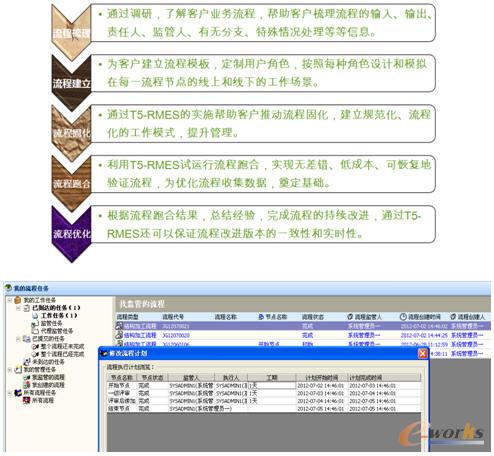
Task: Click the 工期 cell of 开始节点 row
Action: (272, 385)
